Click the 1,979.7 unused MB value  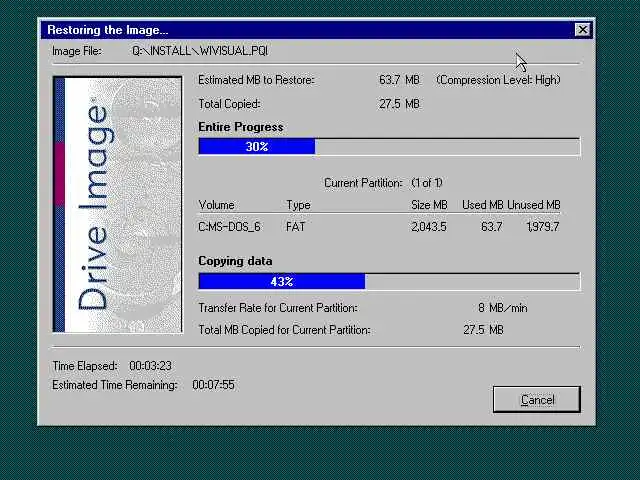[543, 227]
